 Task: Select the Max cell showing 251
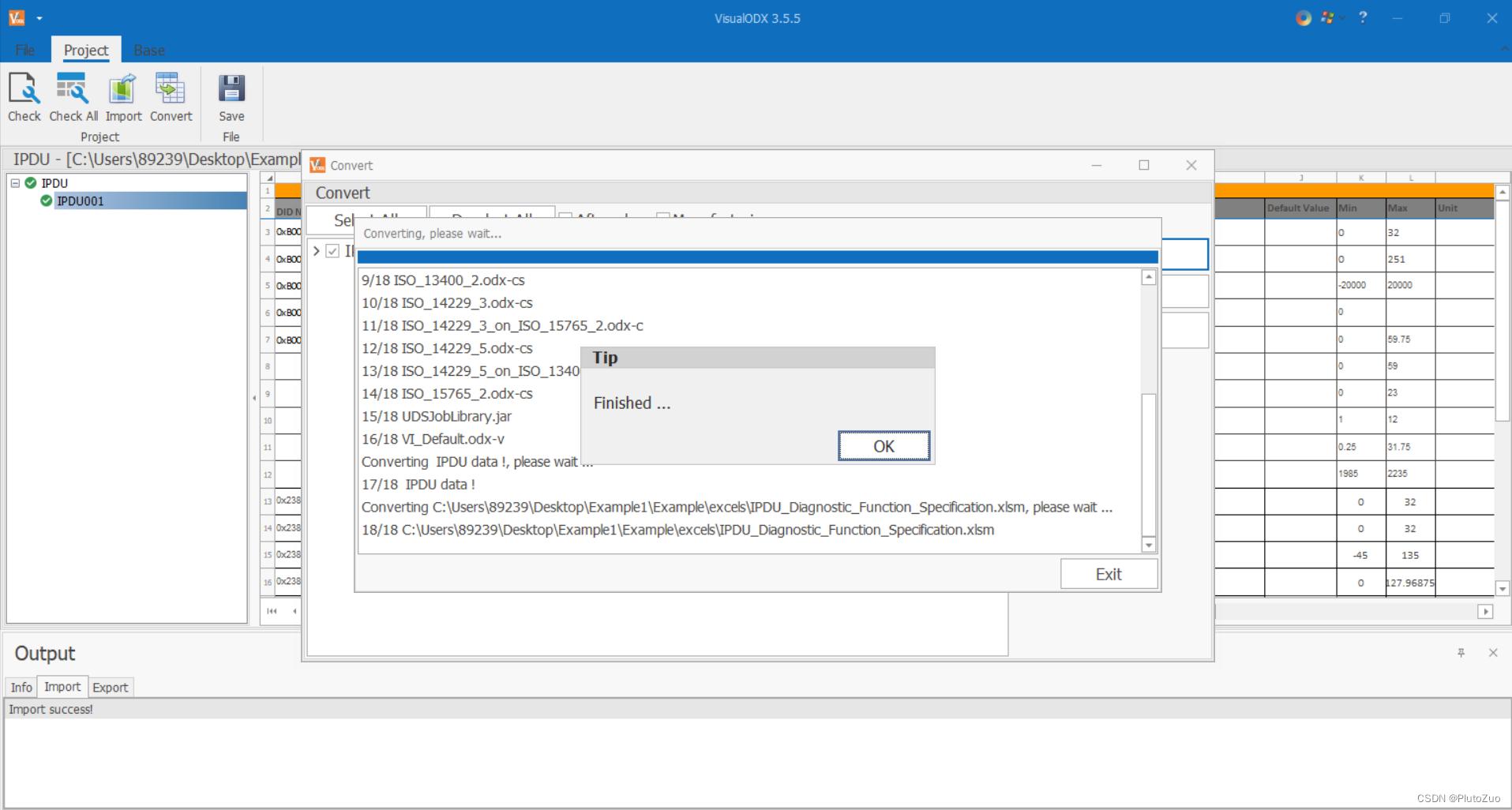coord(1410,259)
